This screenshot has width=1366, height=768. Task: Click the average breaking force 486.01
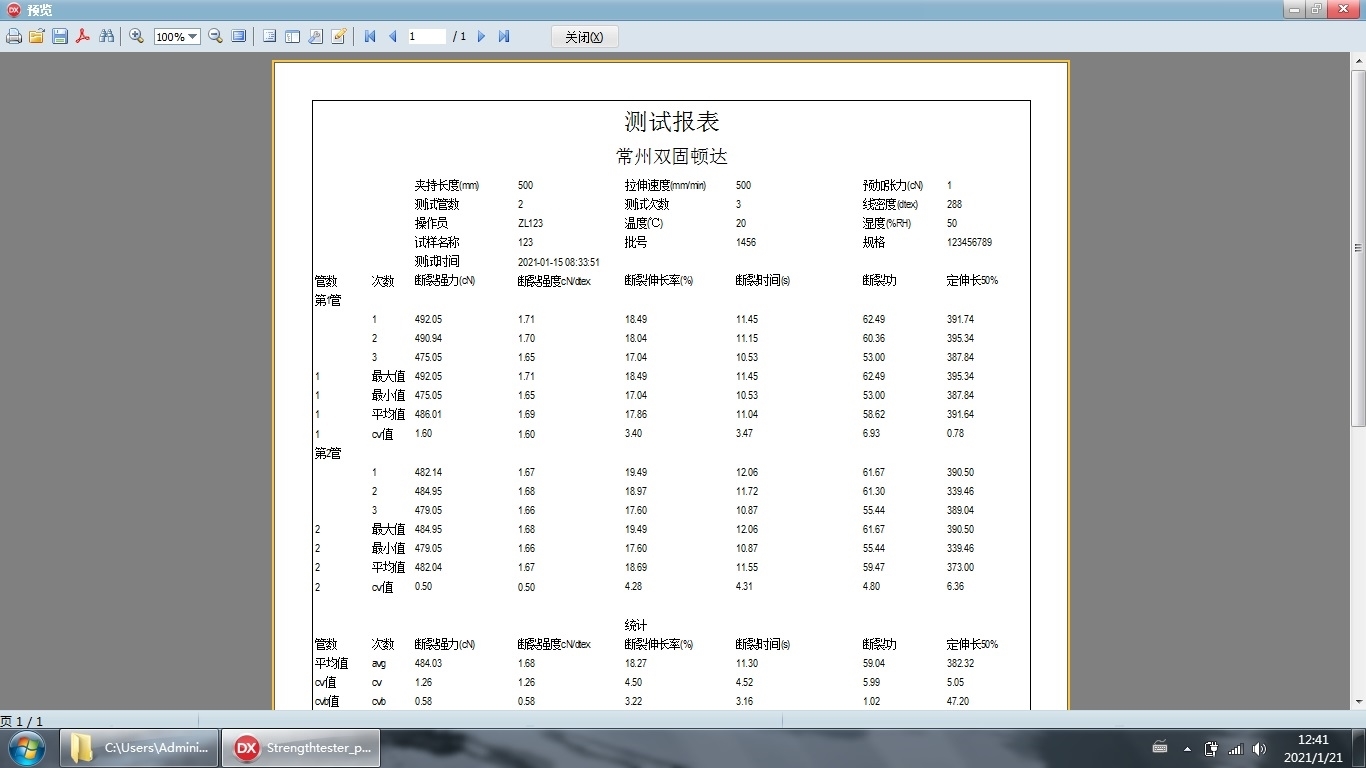[x=428, y=414]
